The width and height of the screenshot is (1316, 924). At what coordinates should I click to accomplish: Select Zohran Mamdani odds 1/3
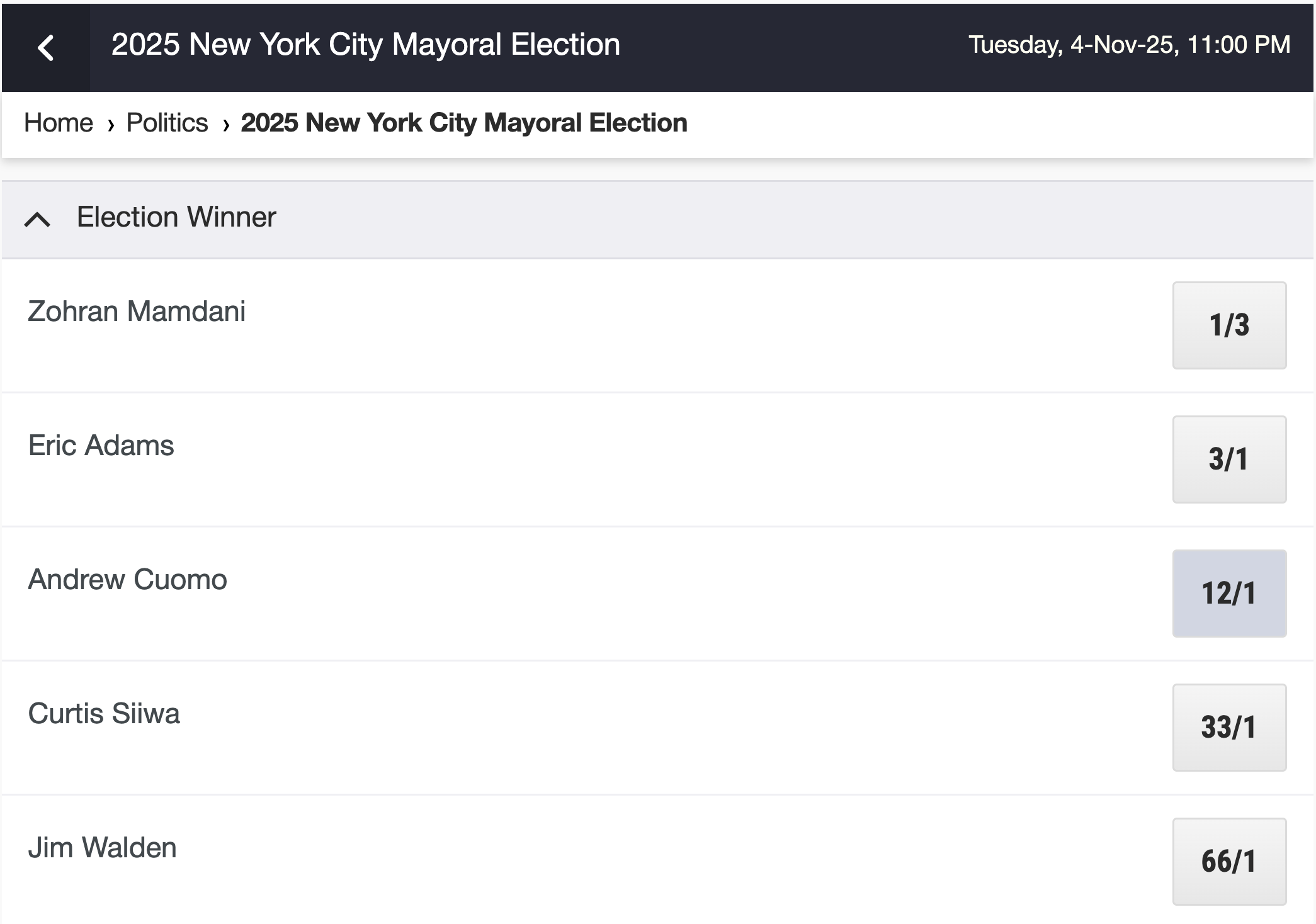click(x=1228, y=325)
